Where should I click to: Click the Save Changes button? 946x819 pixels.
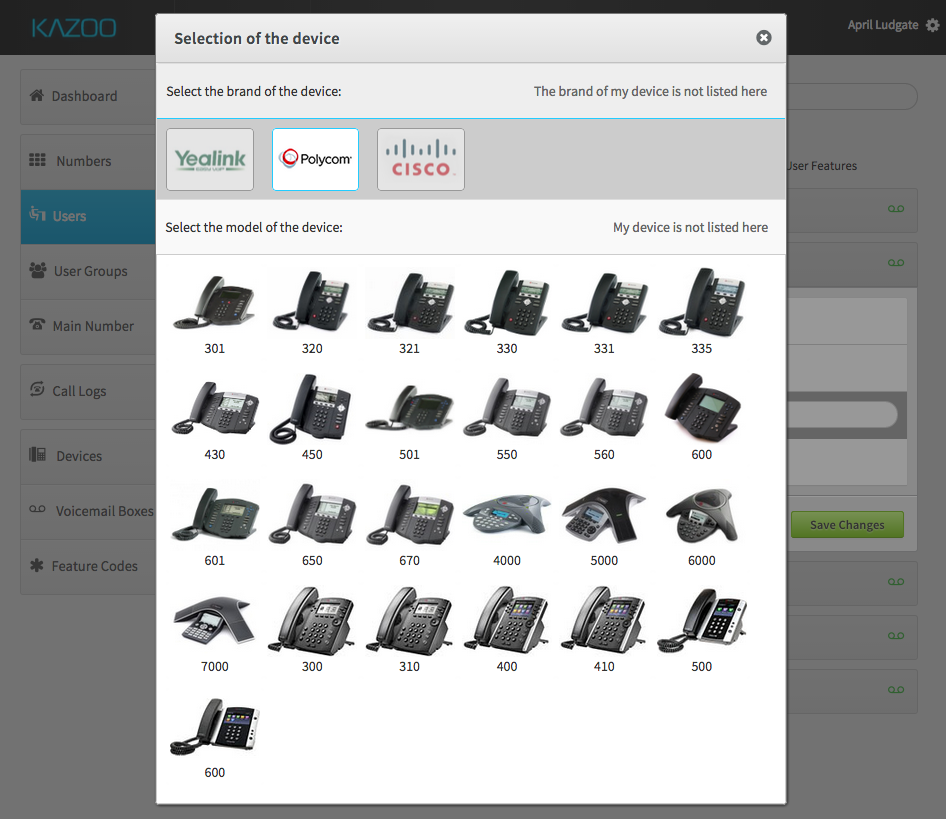[847, 525]
